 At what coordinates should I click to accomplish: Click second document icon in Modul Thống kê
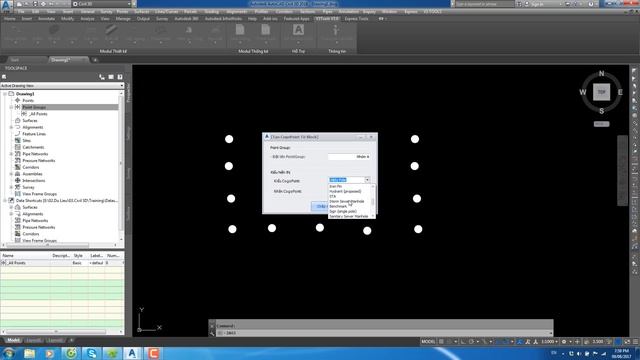[266, 30]
